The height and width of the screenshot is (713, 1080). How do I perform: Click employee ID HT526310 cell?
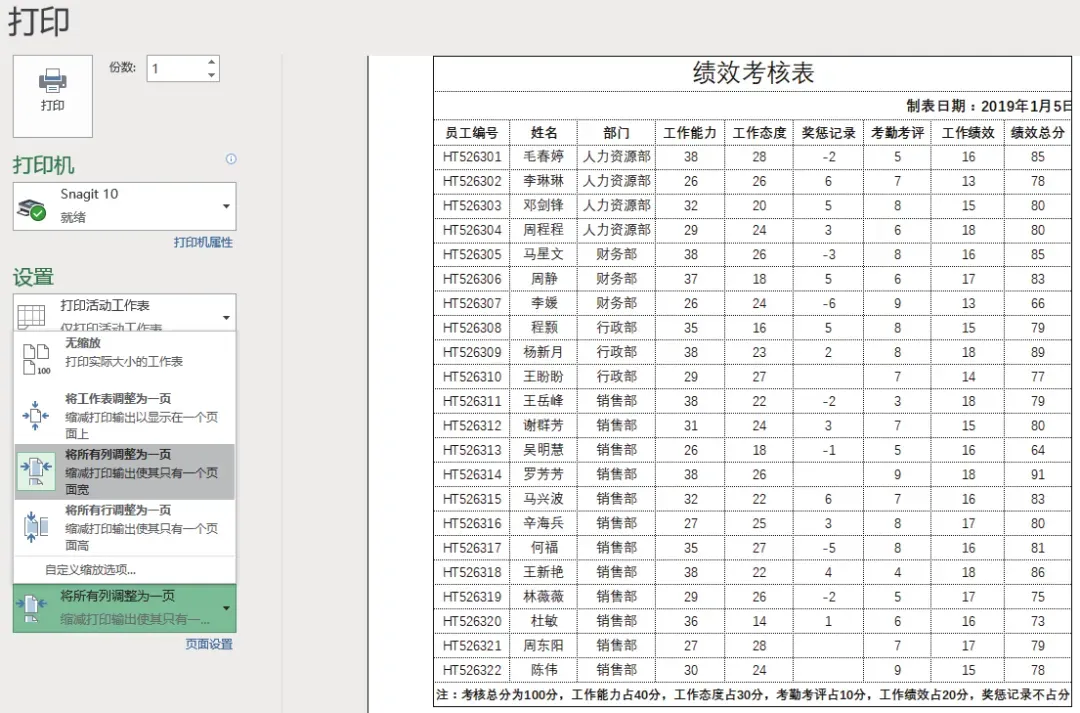(x=472, y=377)
